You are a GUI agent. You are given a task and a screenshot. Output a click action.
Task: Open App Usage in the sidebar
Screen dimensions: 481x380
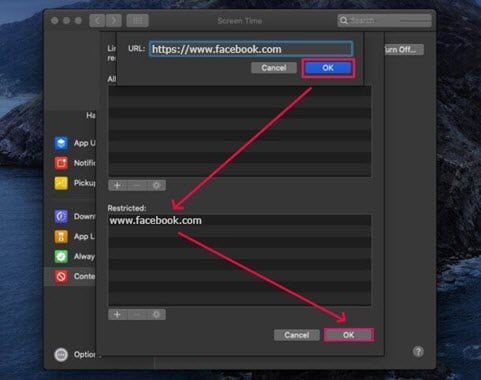coord(75,143)
